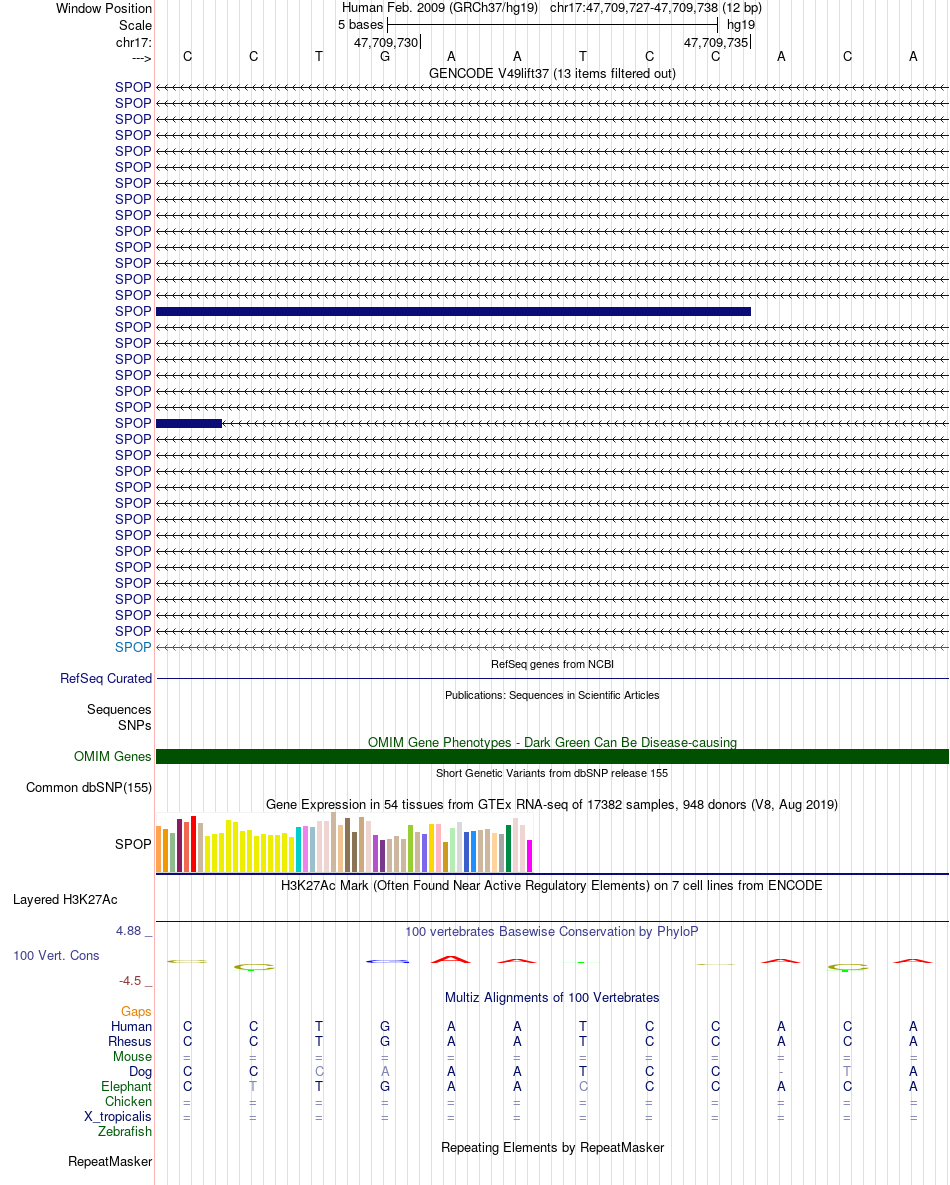Open Multiz Alignments of 100 Vertebrates title

tap(552, 998)
